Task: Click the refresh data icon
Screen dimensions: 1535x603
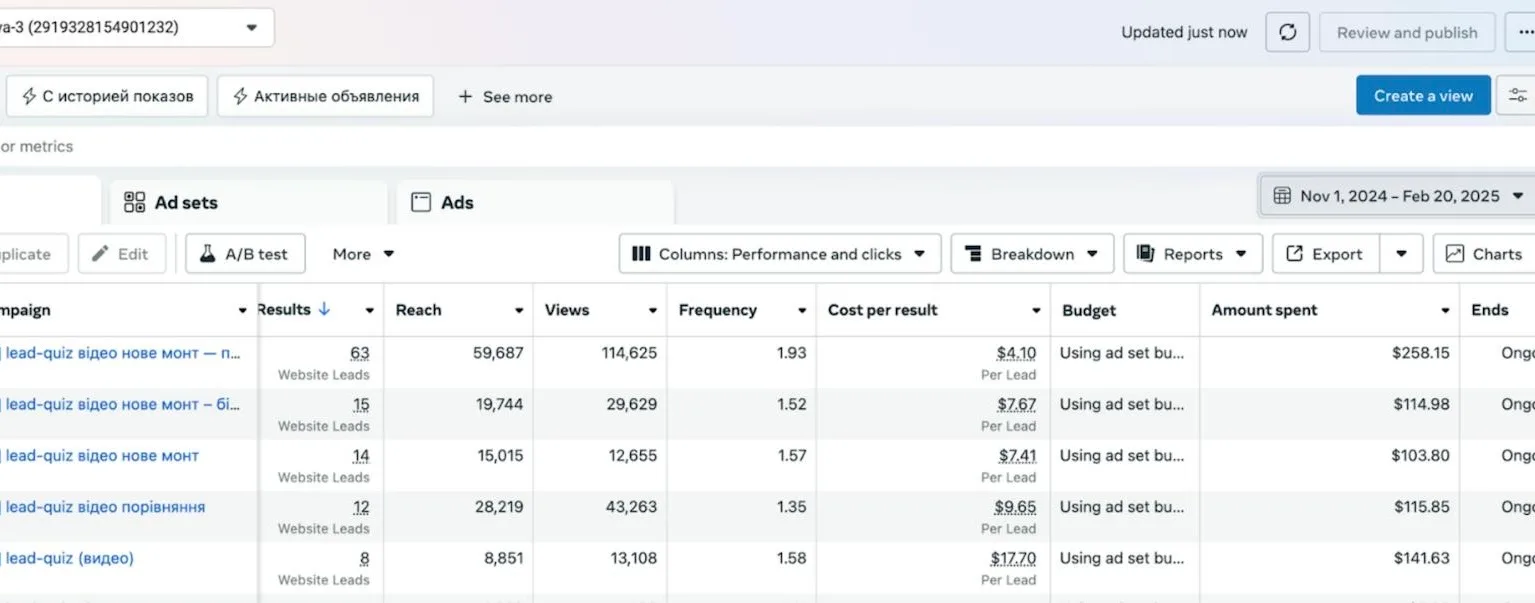Action: [1288, 32]
